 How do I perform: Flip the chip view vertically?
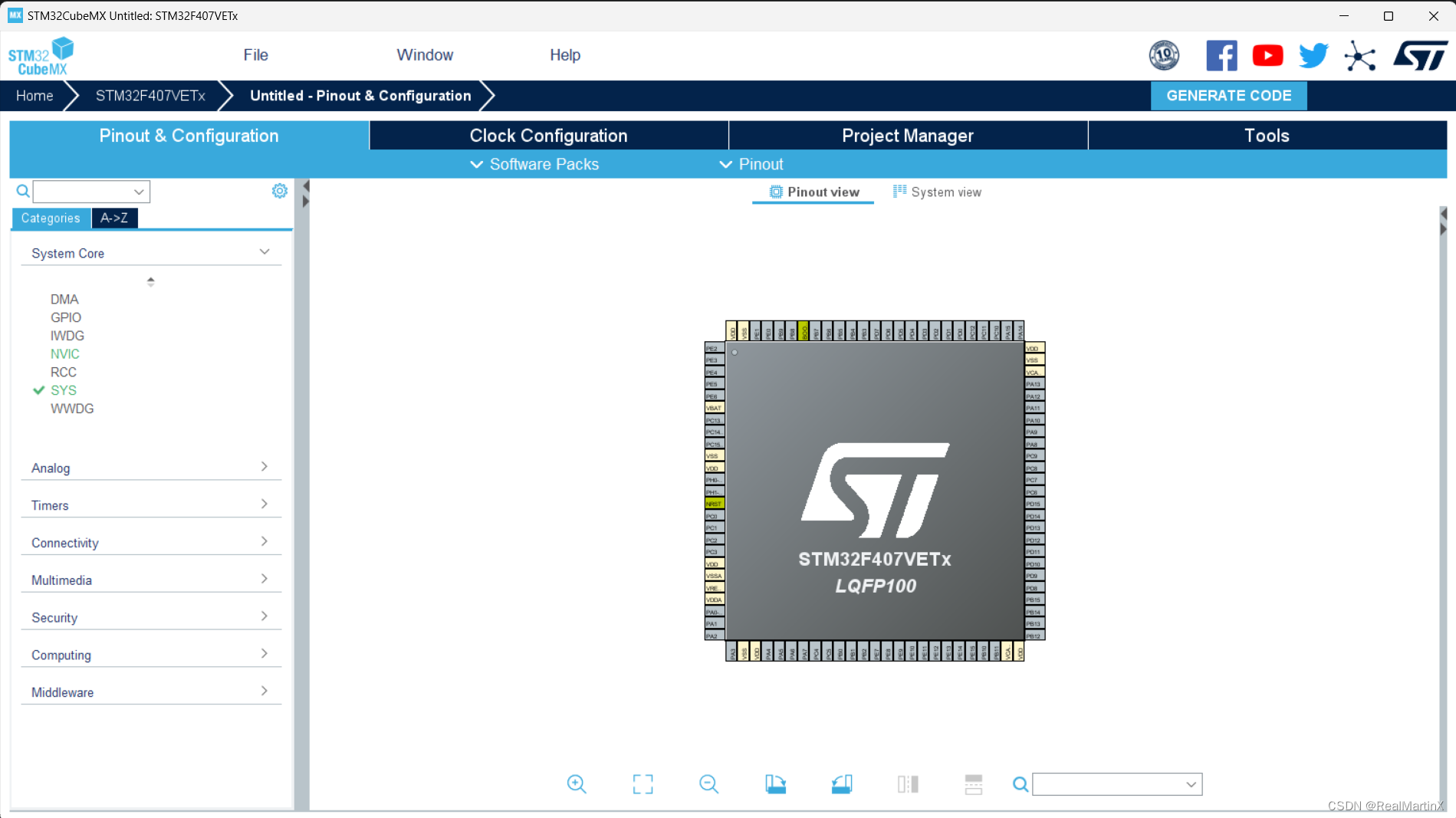974,784
